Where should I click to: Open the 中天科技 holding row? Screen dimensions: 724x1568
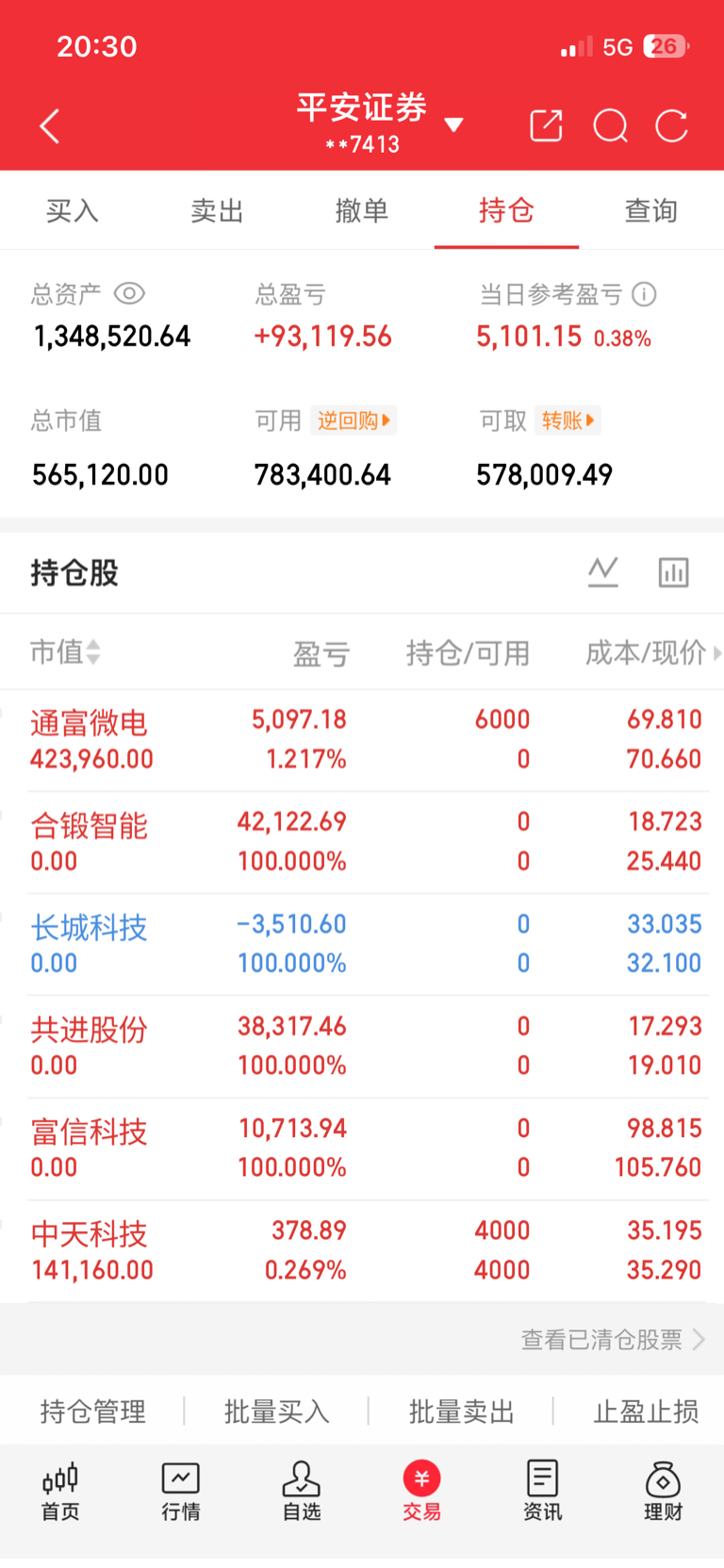tap(362, 1251)
